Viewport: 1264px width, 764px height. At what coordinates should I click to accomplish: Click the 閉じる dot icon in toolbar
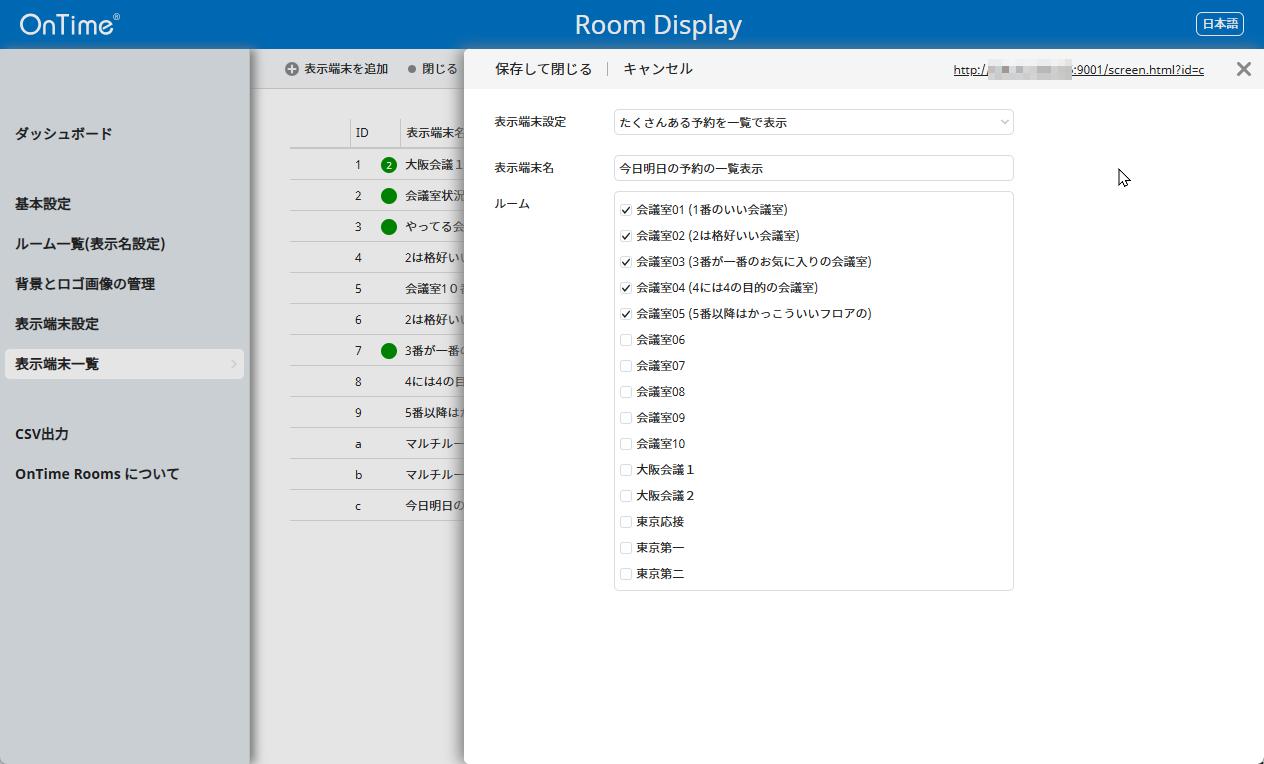pos(412,69)
